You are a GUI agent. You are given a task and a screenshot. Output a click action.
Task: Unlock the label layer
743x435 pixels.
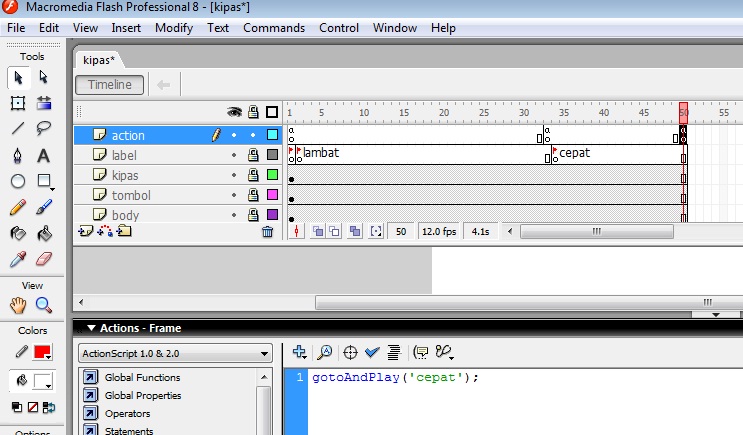click(254, 155)
